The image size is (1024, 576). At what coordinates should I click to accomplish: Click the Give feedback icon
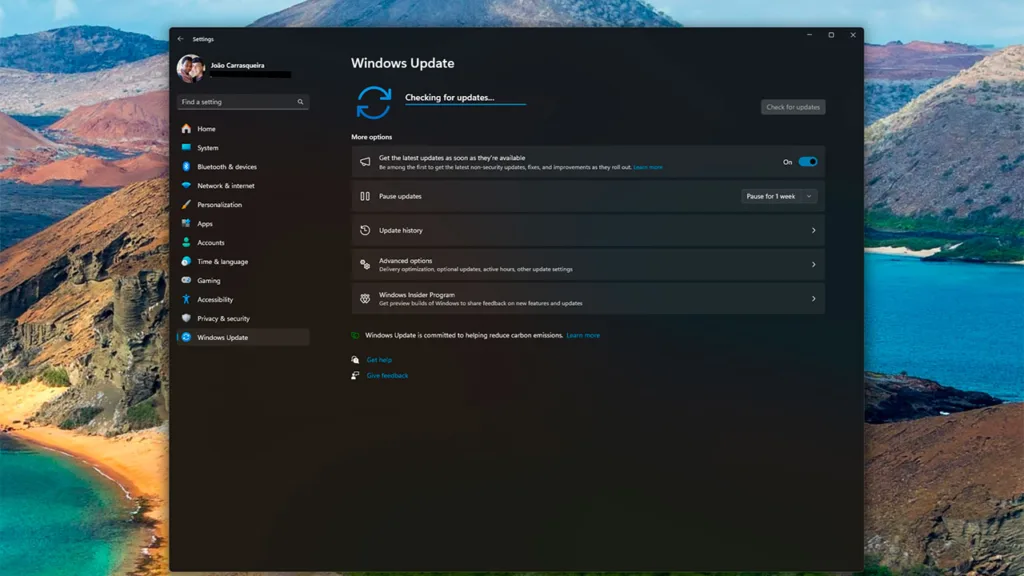pos(355,376)
